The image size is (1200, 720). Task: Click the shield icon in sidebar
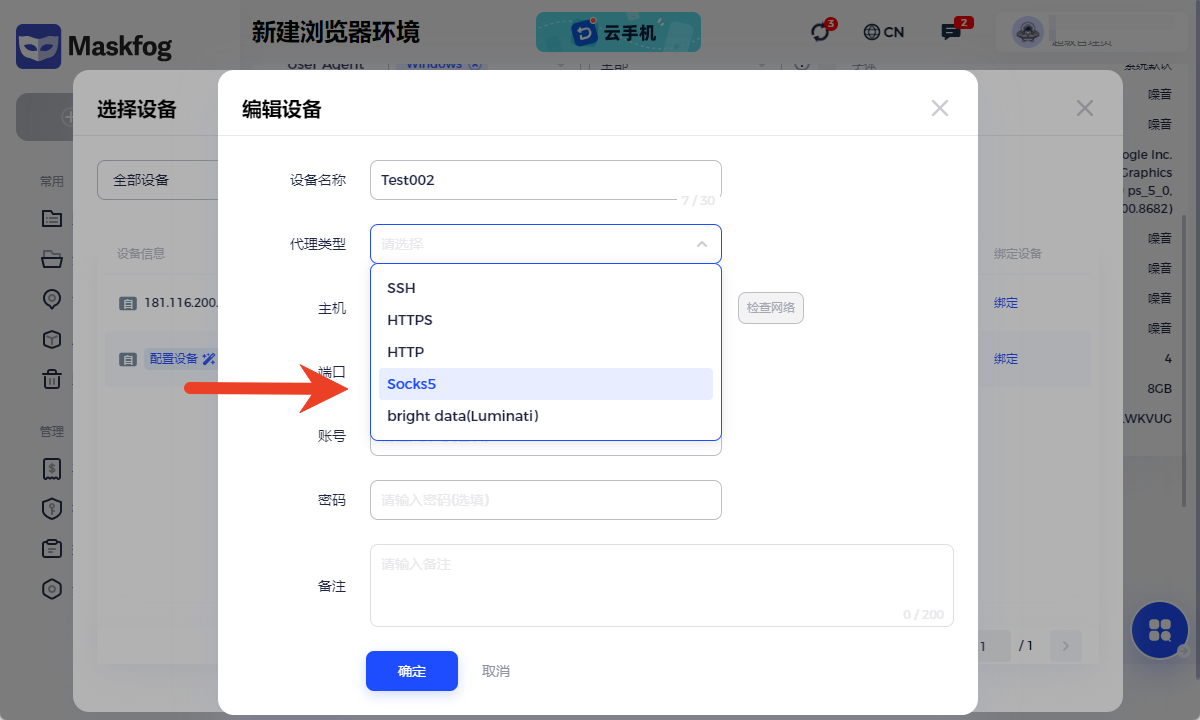(52, 509)
